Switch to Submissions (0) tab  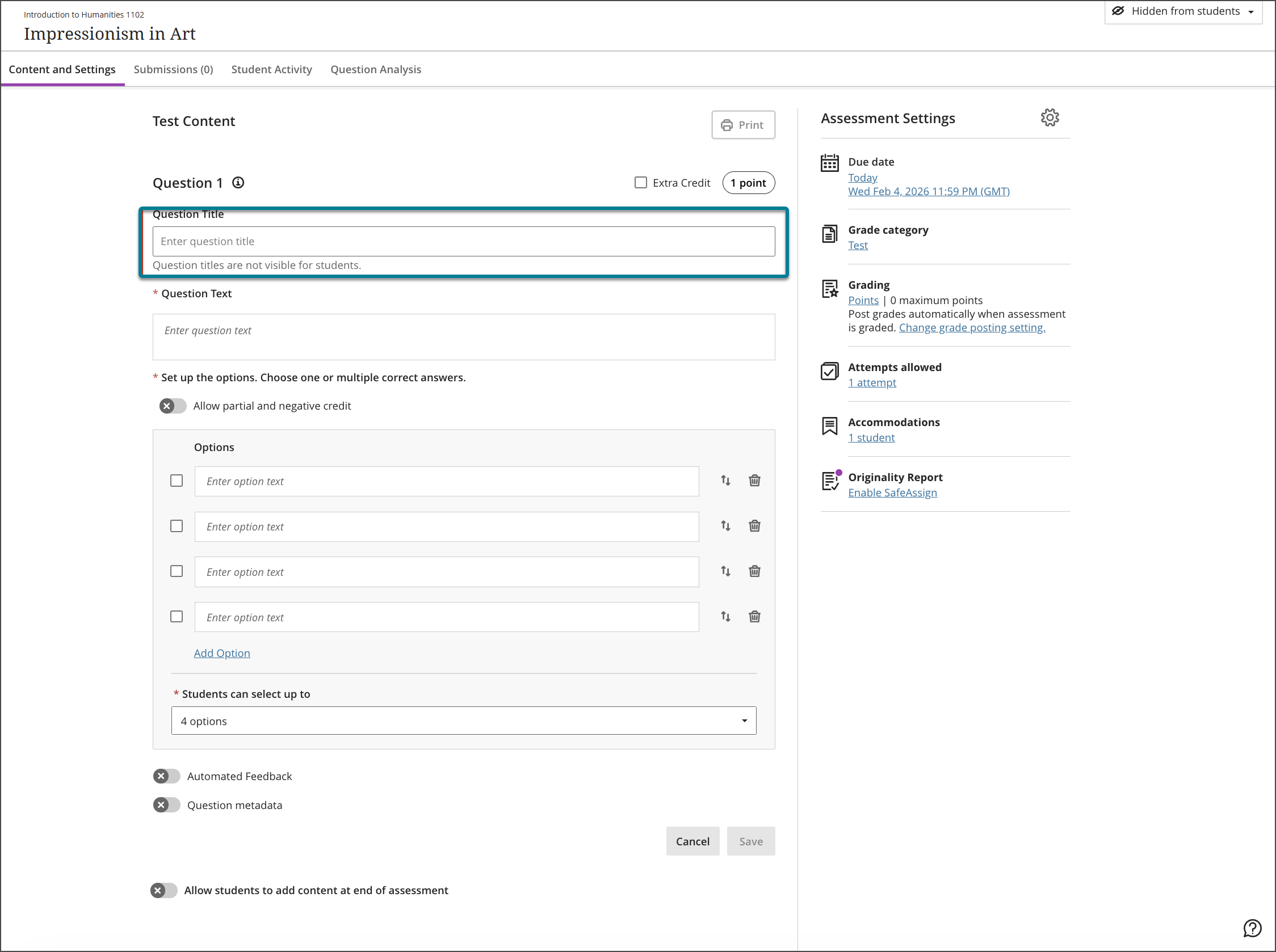click(173, 69)
